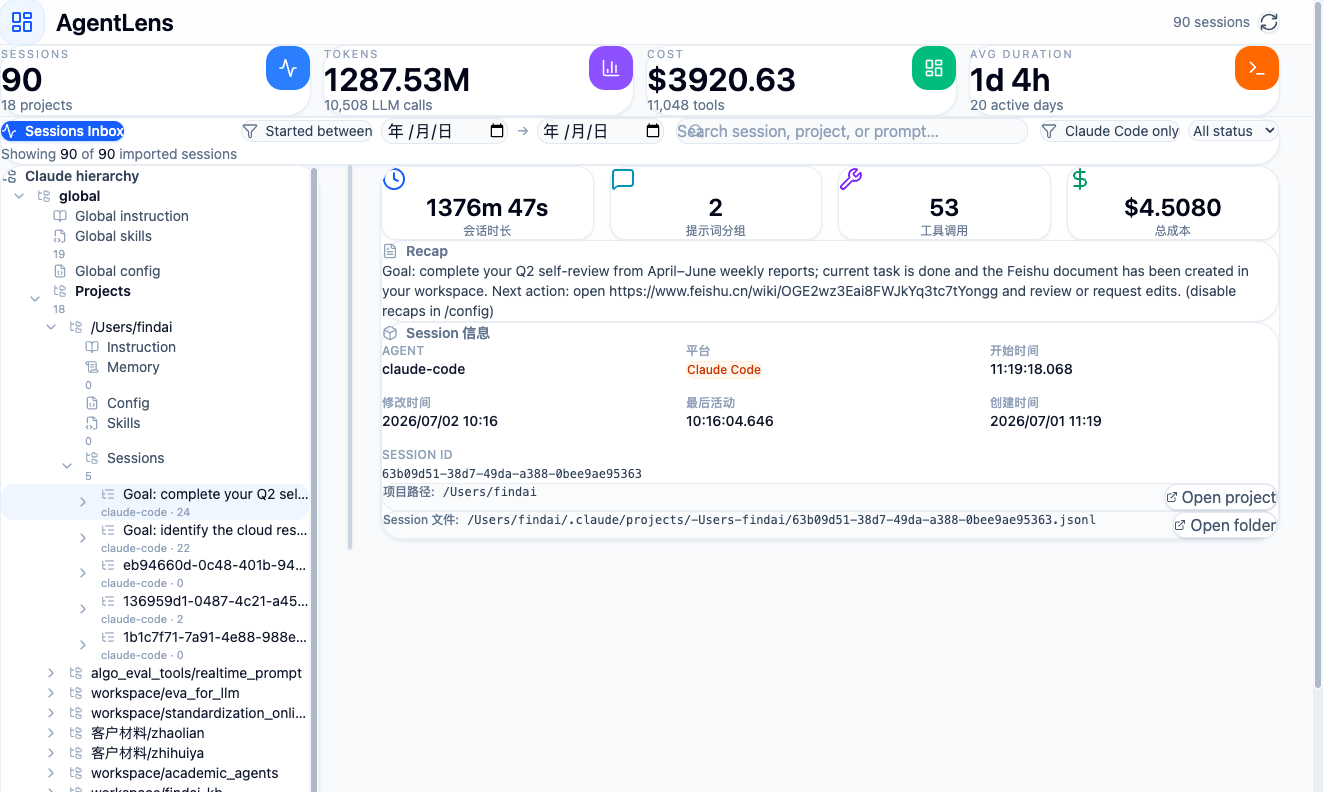This screenshot has height=792, width=1323.
Task: Open the All status dropdown
Action: click(x=1234, y=131)
